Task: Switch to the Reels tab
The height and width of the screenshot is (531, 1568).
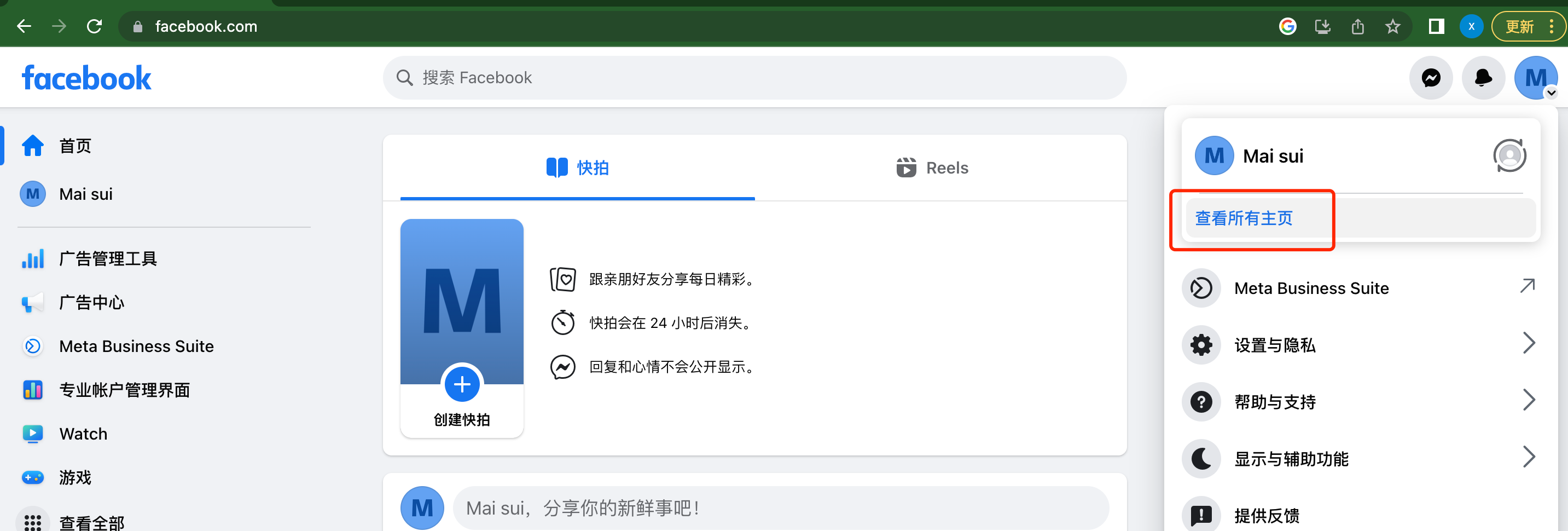Action: 932,168
